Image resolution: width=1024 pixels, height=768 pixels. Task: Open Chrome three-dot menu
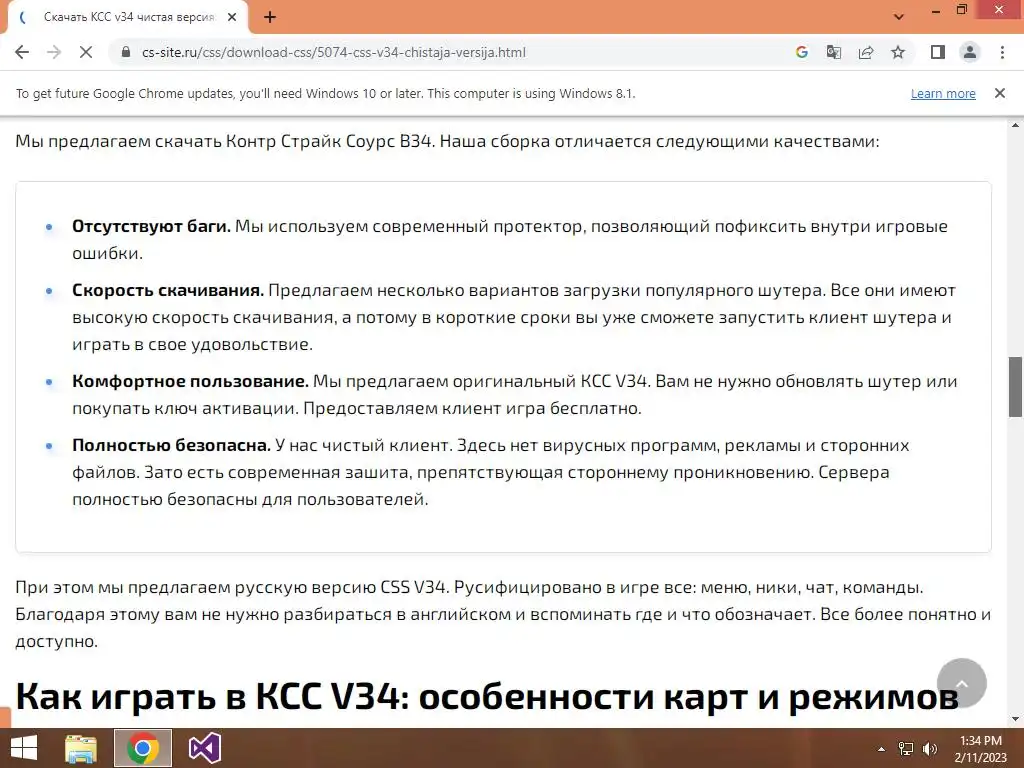point(1002,52)
